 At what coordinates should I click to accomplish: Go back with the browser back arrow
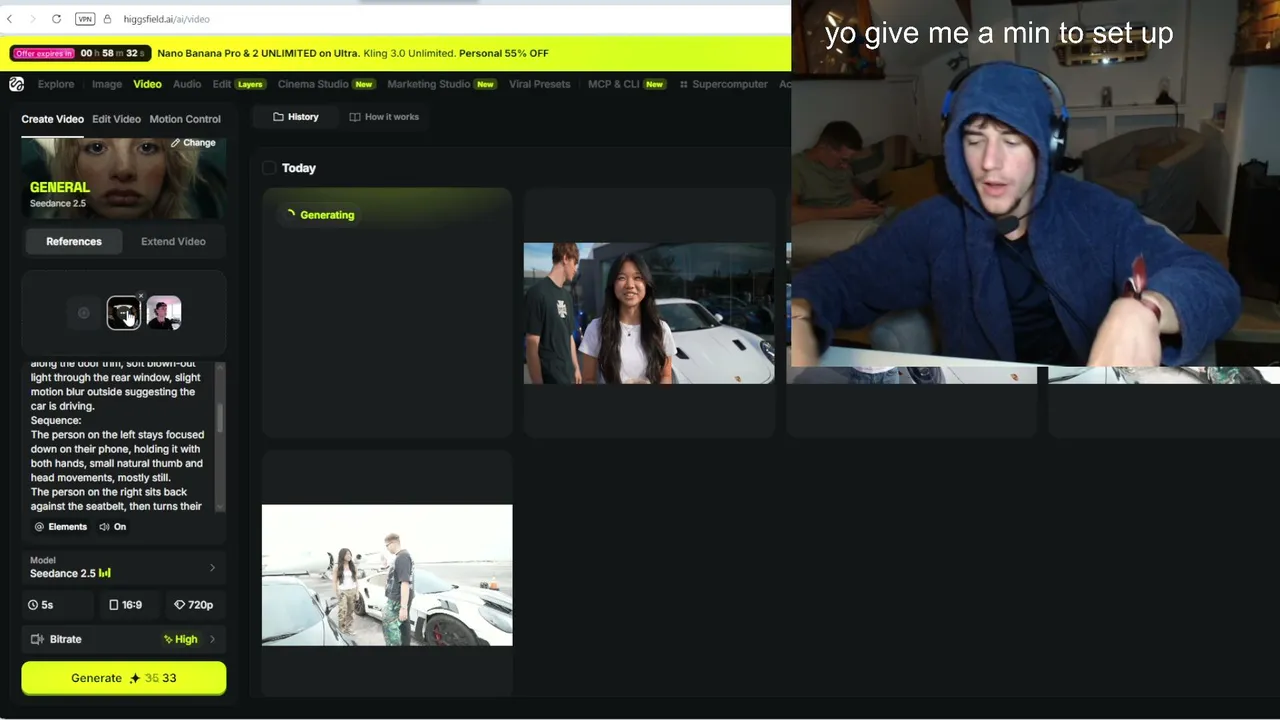pyautogui.click(x=10, y=19)
